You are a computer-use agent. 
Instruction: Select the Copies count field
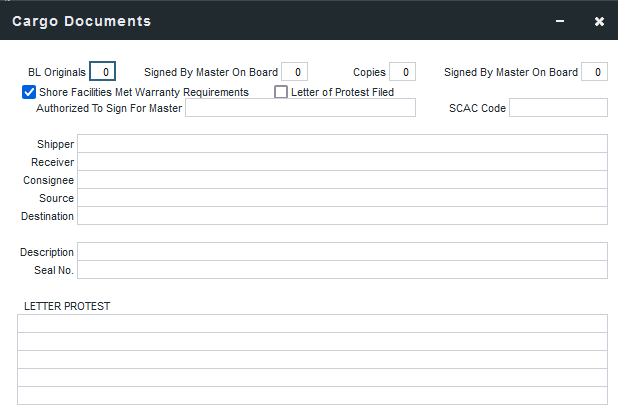[402, 72]
